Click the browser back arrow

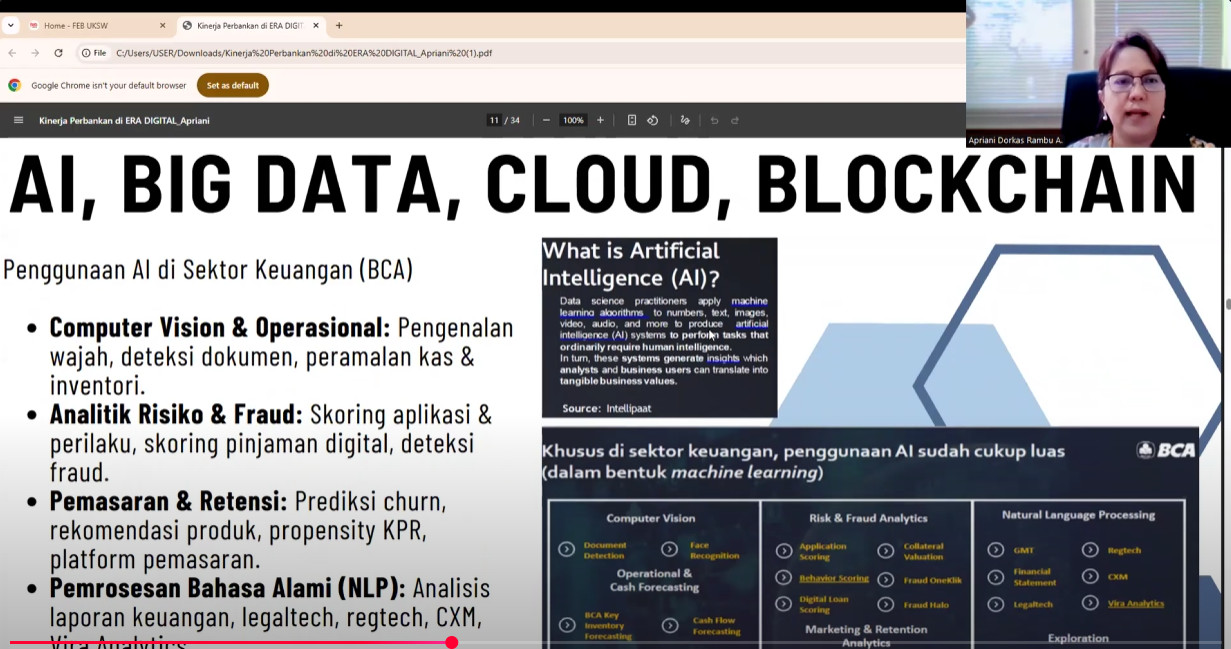tap(12, 53)
